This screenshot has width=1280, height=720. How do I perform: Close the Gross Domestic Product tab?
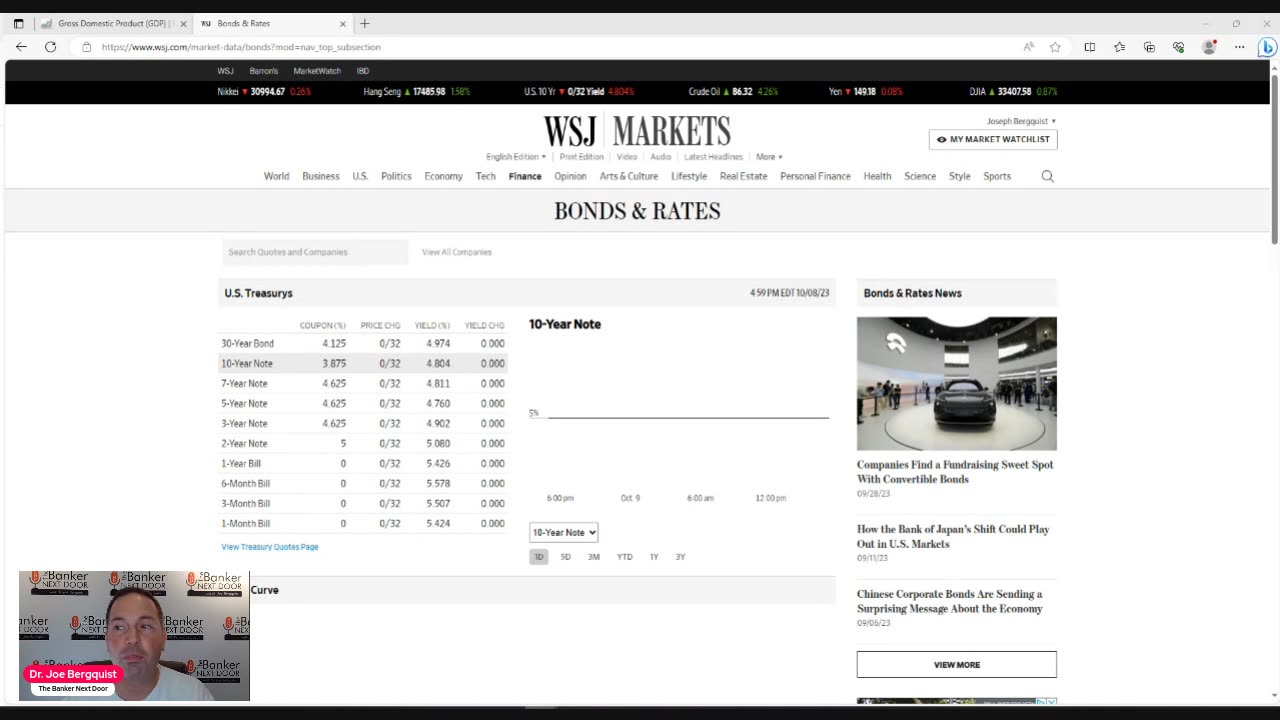pyautogui.click(x=183, y=23)
